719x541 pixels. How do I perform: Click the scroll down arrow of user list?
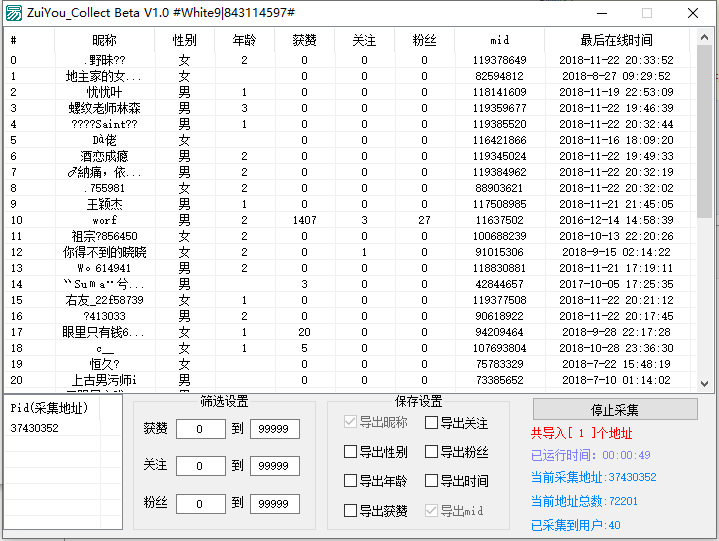pyautogui.click(x=704, y=383)
